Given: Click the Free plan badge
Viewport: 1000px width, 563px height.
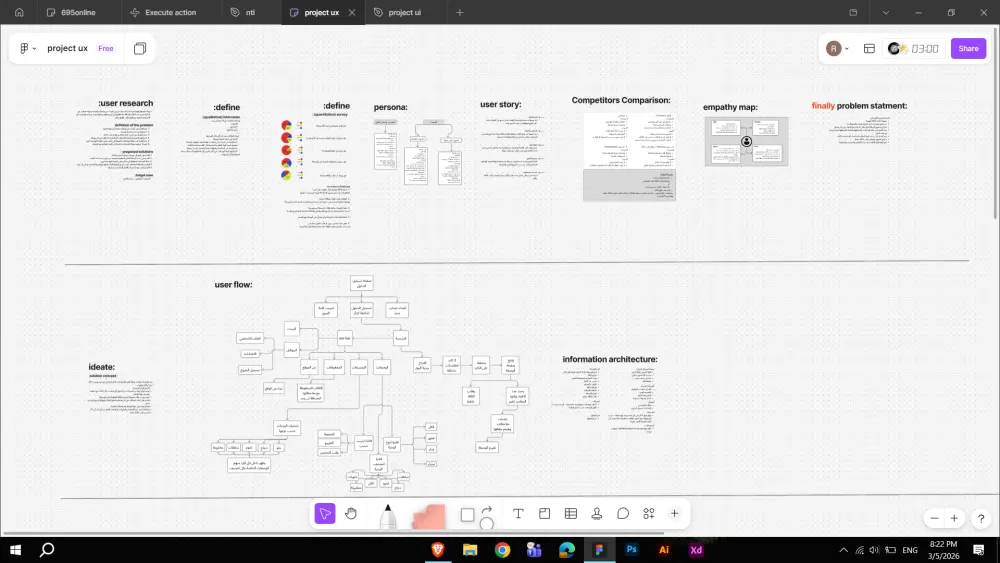Looking at the screenshot, I should pyautogui.click(x=106, y=48).
